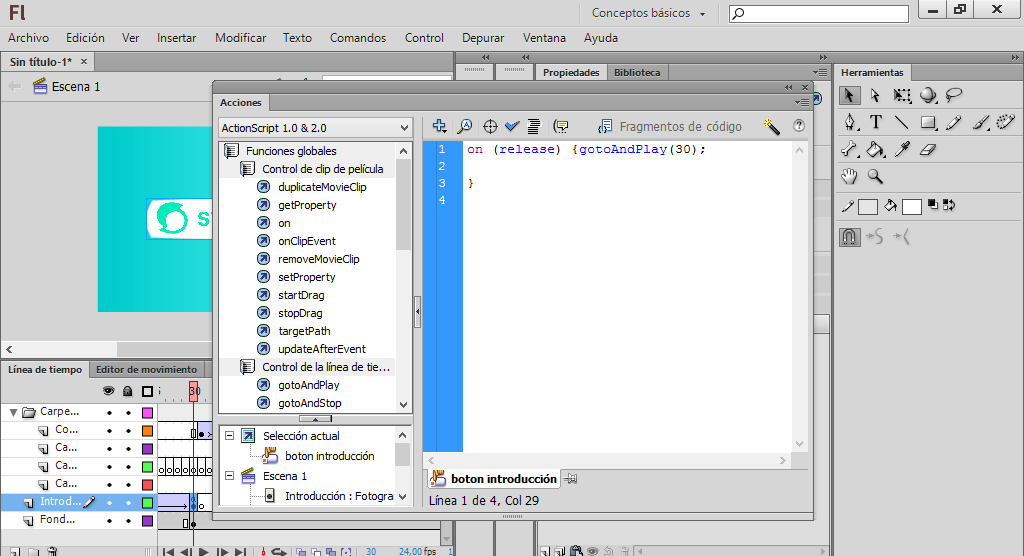Select the Bone tool
The width and height of the screenshot is (1024, 556).
[x=849, y=150]
